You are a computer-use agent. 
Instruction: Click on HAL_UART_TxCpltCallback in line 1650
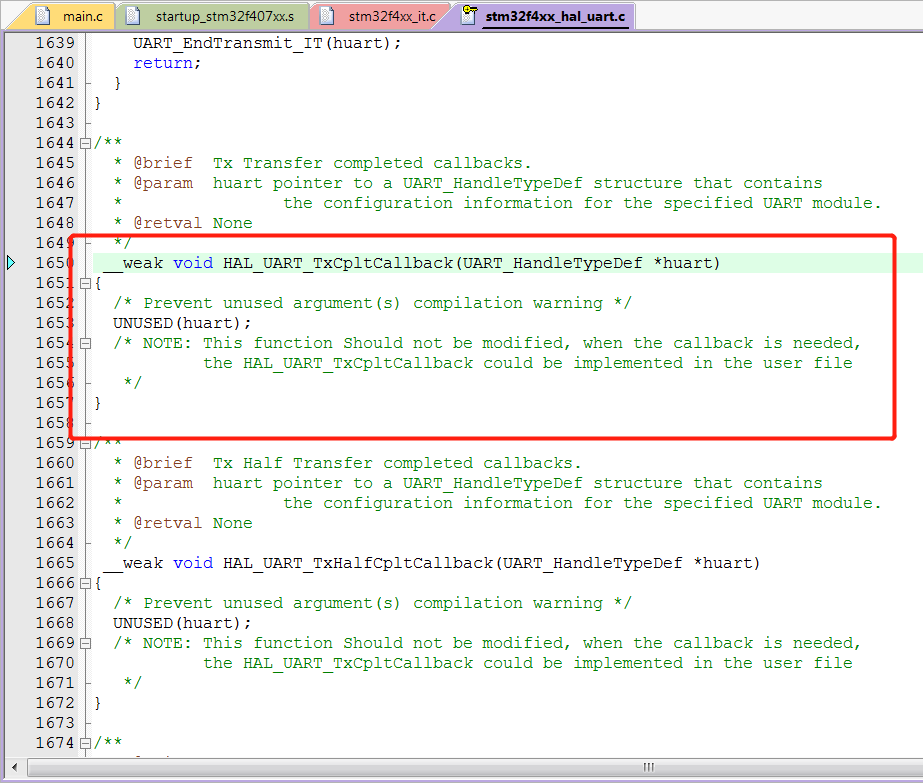338,263
